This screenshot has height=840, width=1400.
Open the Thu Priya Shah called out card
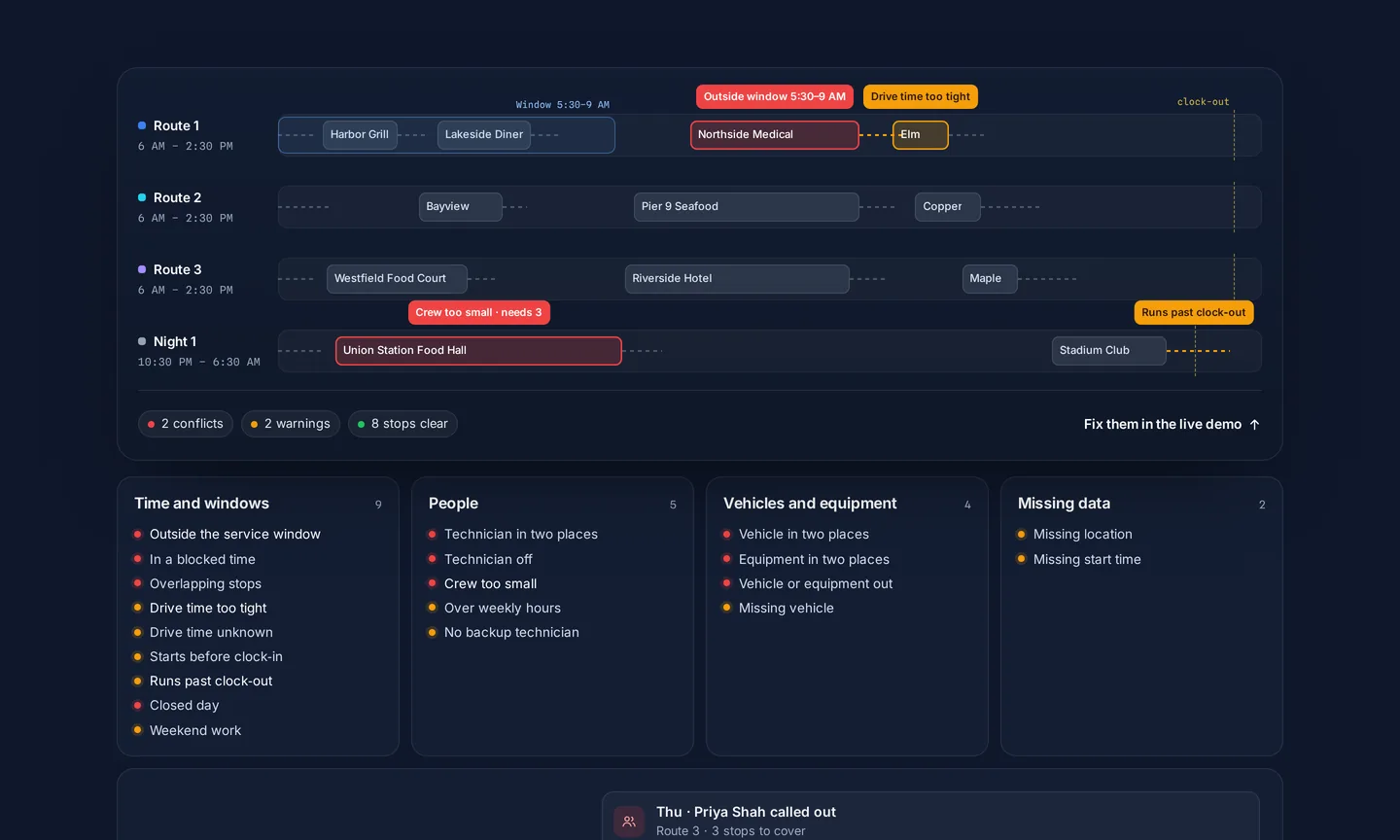coord(930,817)
